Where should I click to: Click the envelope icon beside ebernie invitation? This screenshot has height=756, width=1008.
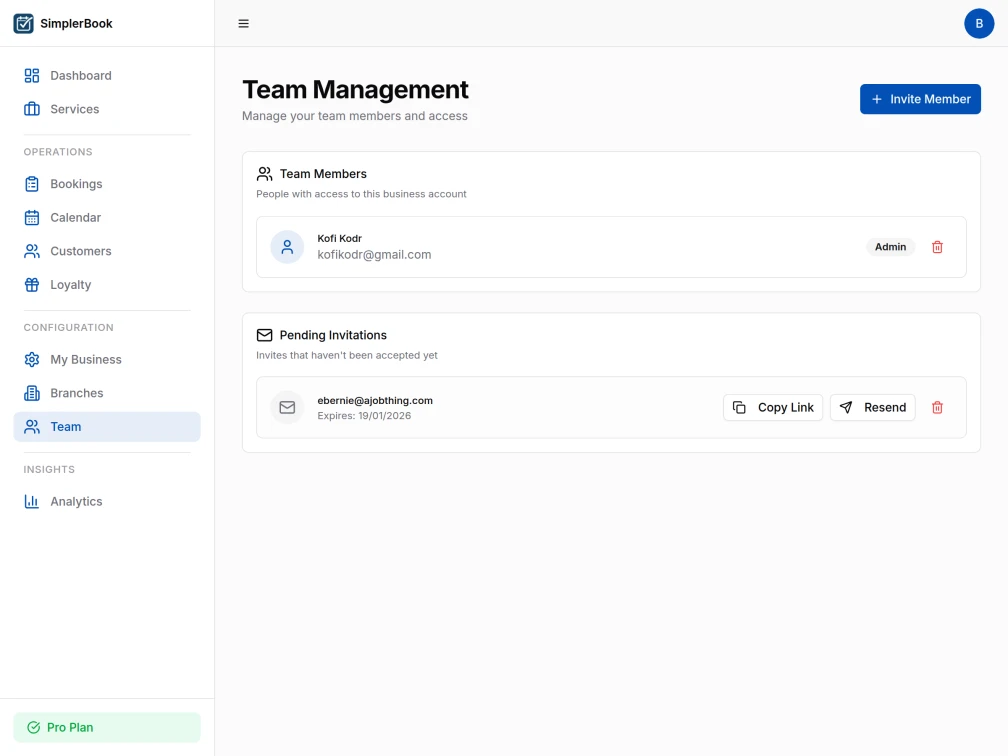tap(287, 408)
